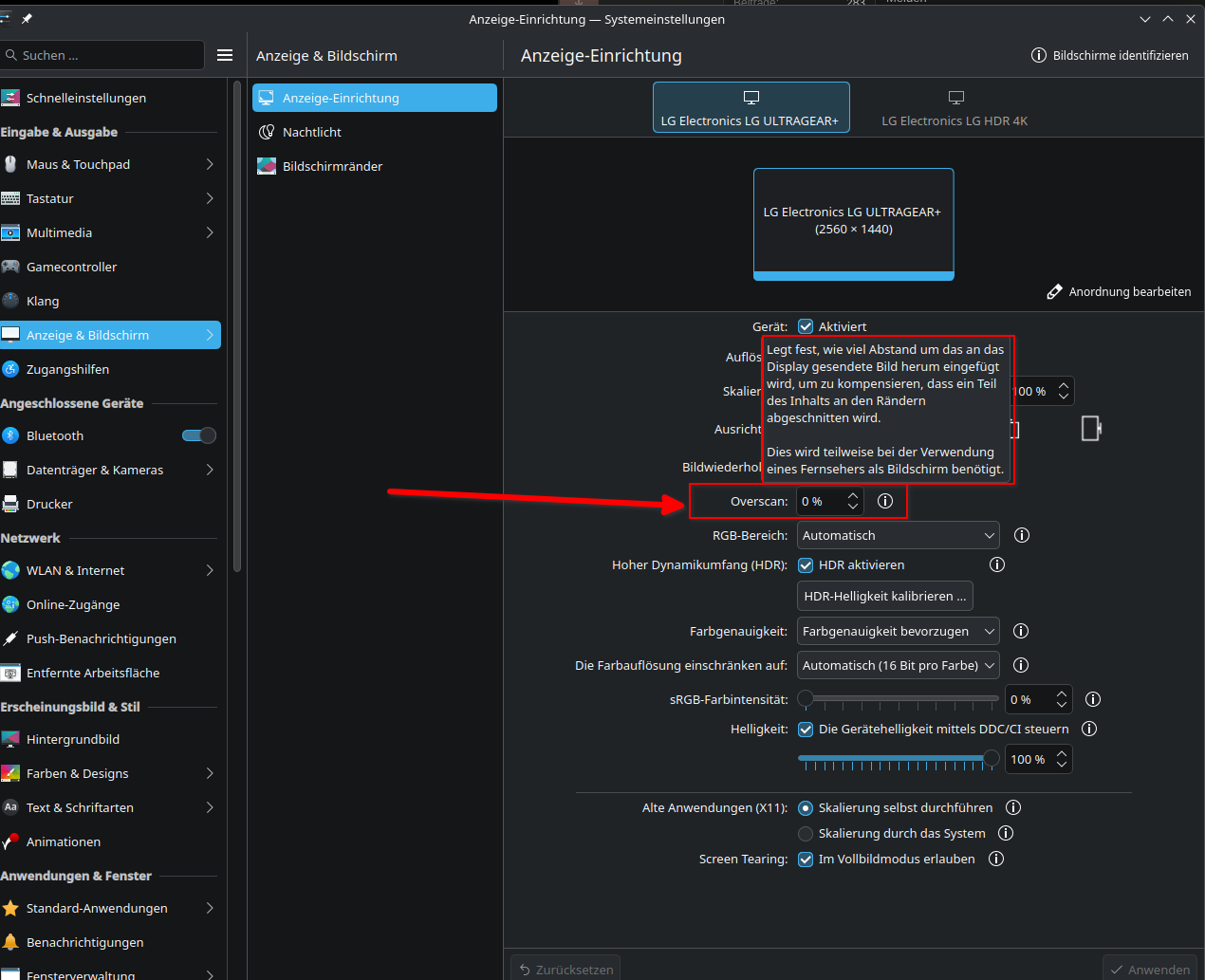Image resolution: width=1205 pixels, height=980 pixels.
Task: Open the RGB-Bereich Automatisch dropdown
Action: (x=898, y=535)
